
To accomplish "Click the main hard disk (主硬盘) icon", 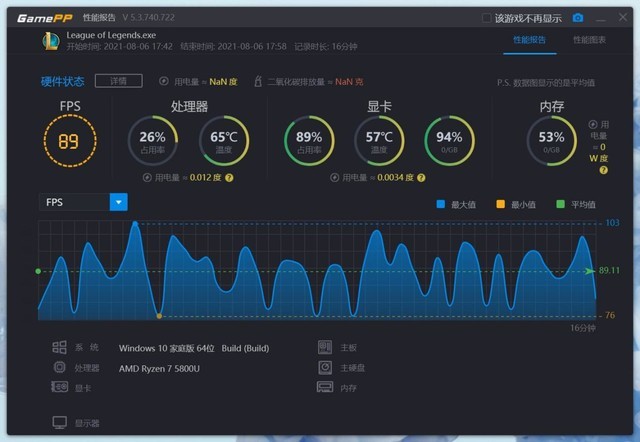I will [324, 368].
